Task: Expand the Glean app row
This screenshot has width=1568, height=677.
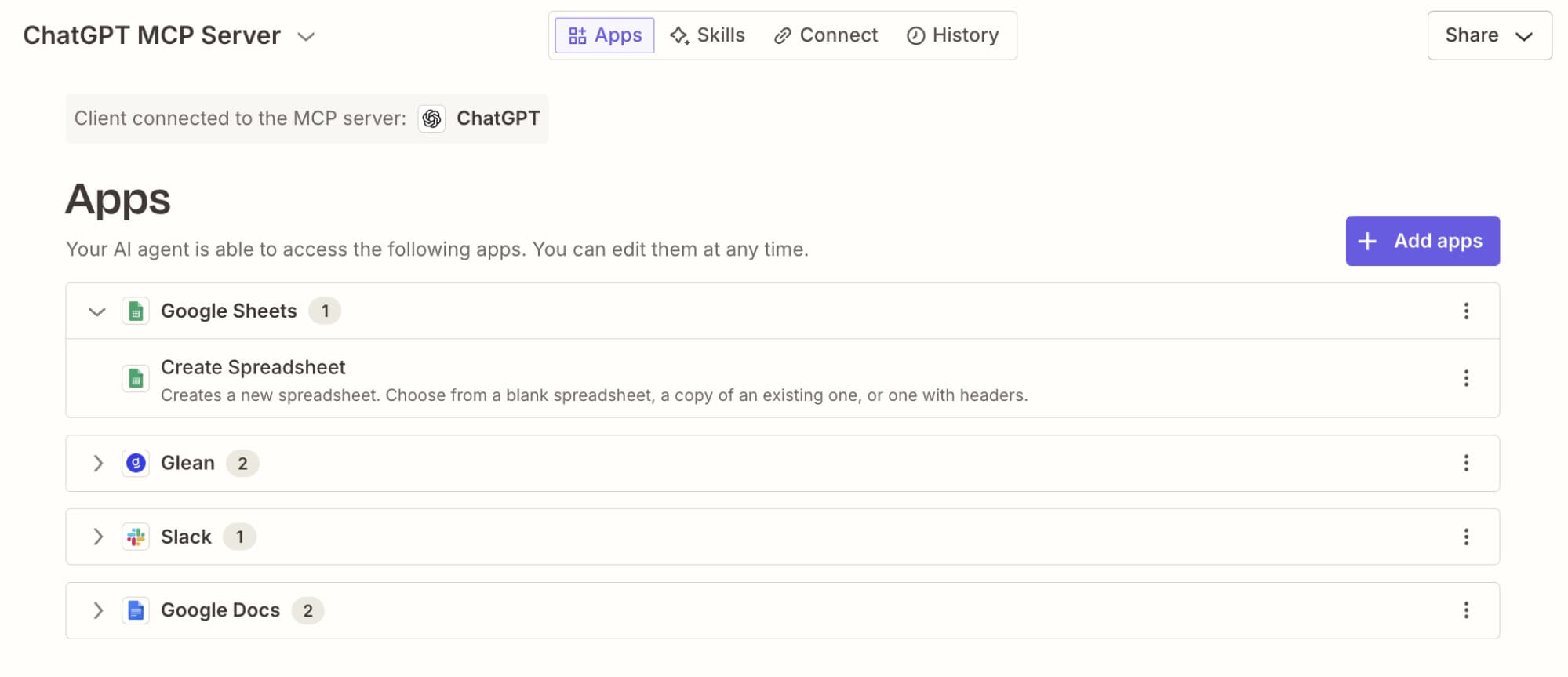Action: tap(98, 464)
